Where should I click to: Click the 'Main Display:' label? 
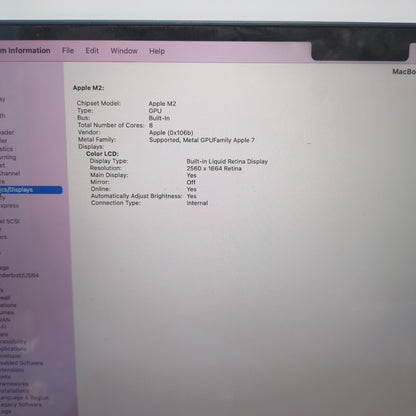coord(109,175)
